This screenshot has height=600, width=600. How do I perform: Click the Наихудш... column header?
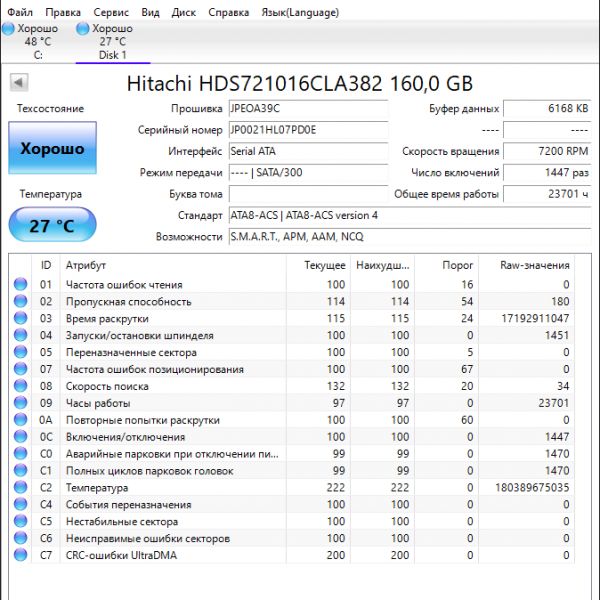(382, 265)
